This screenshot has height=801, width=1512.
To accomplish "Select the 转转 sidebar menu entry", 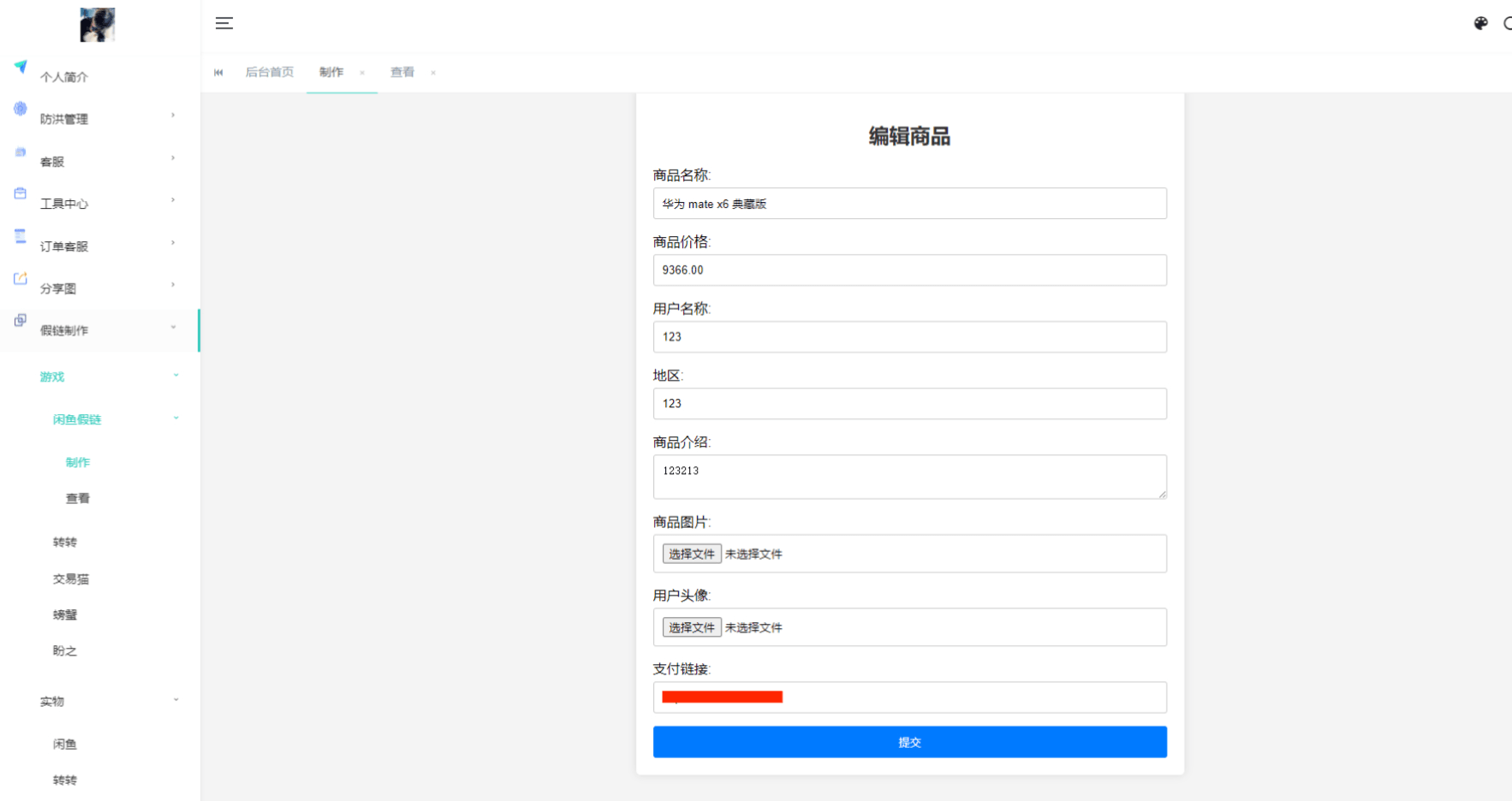I will pos(64,541).
